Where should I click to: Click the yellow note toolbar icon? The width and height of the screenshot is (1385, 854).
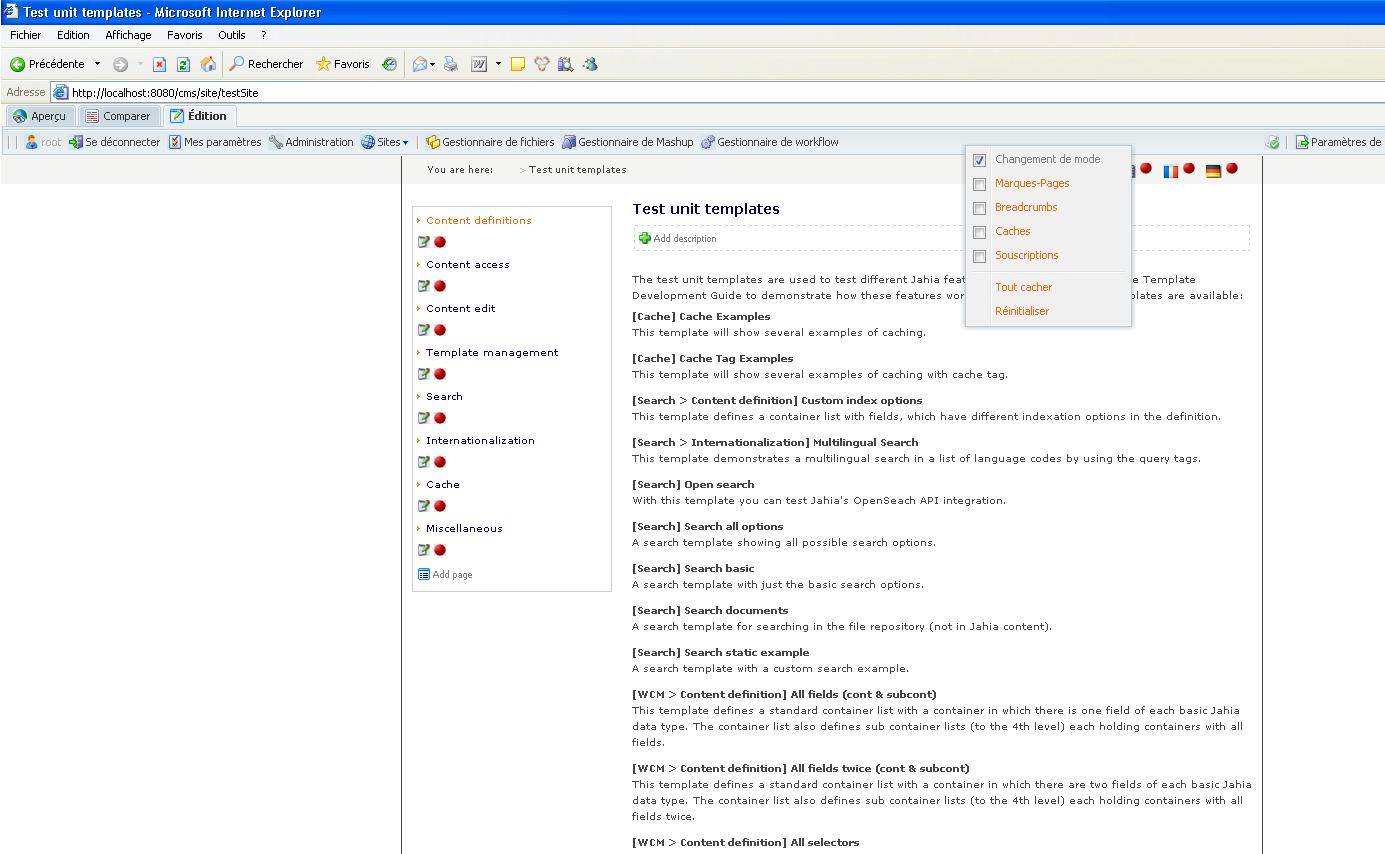(518, 64)
